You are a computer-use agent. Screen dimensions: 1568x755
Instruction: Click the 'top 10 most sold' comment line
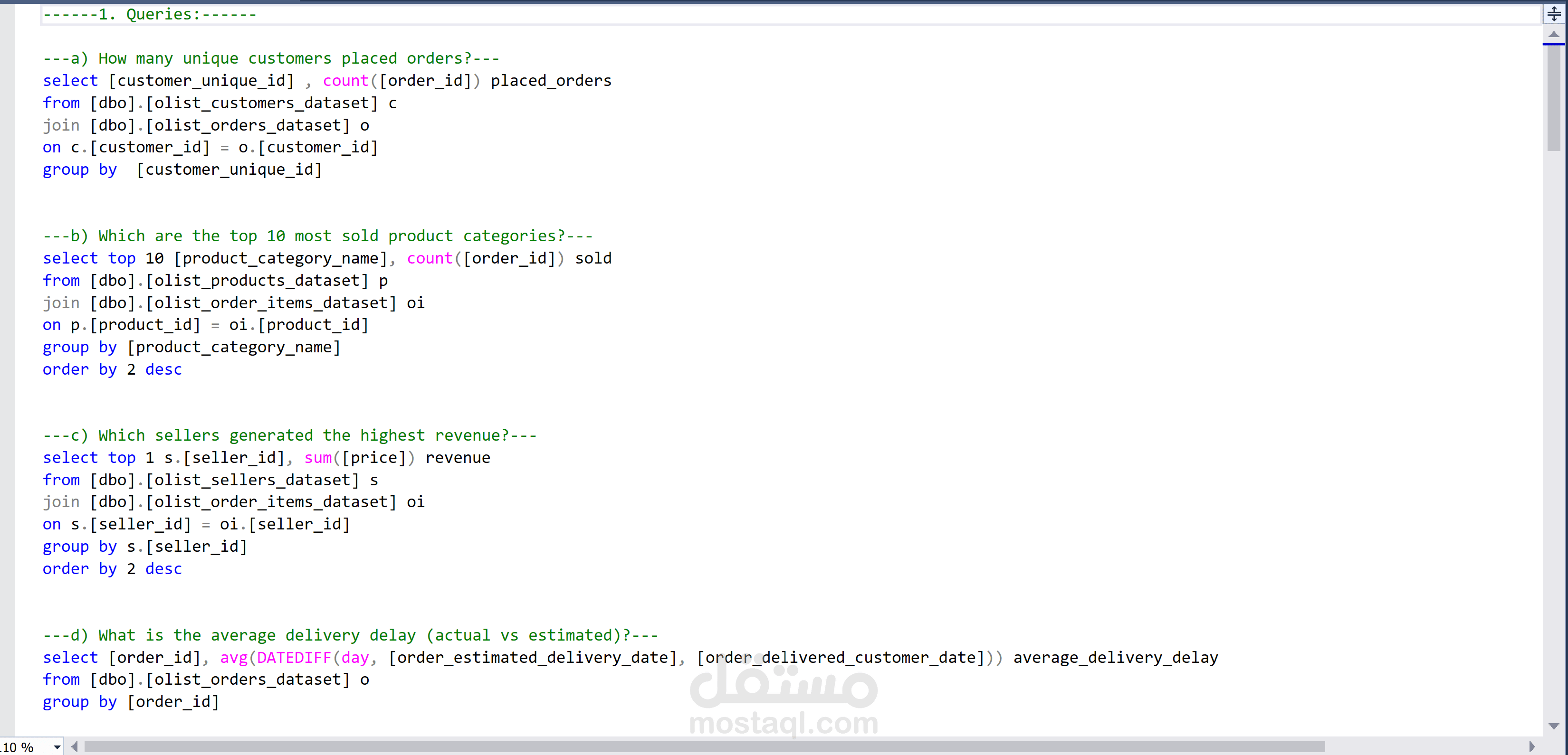pyautogui.click(x=316, y=236)
